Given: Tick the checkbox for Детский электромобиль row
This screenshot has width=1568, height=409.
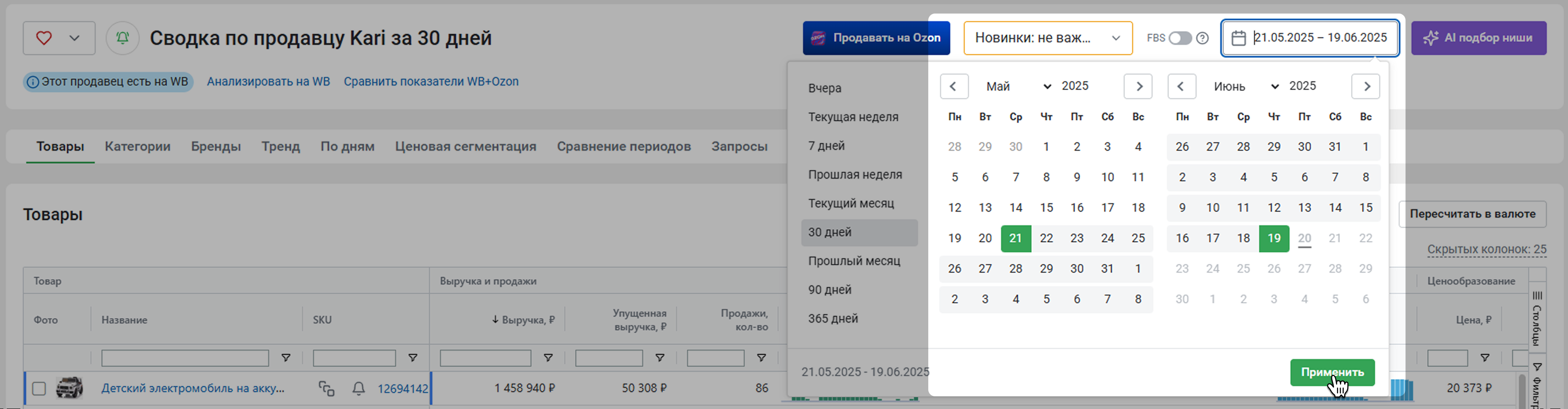Looking at the screenshot, I should [39, 388].
